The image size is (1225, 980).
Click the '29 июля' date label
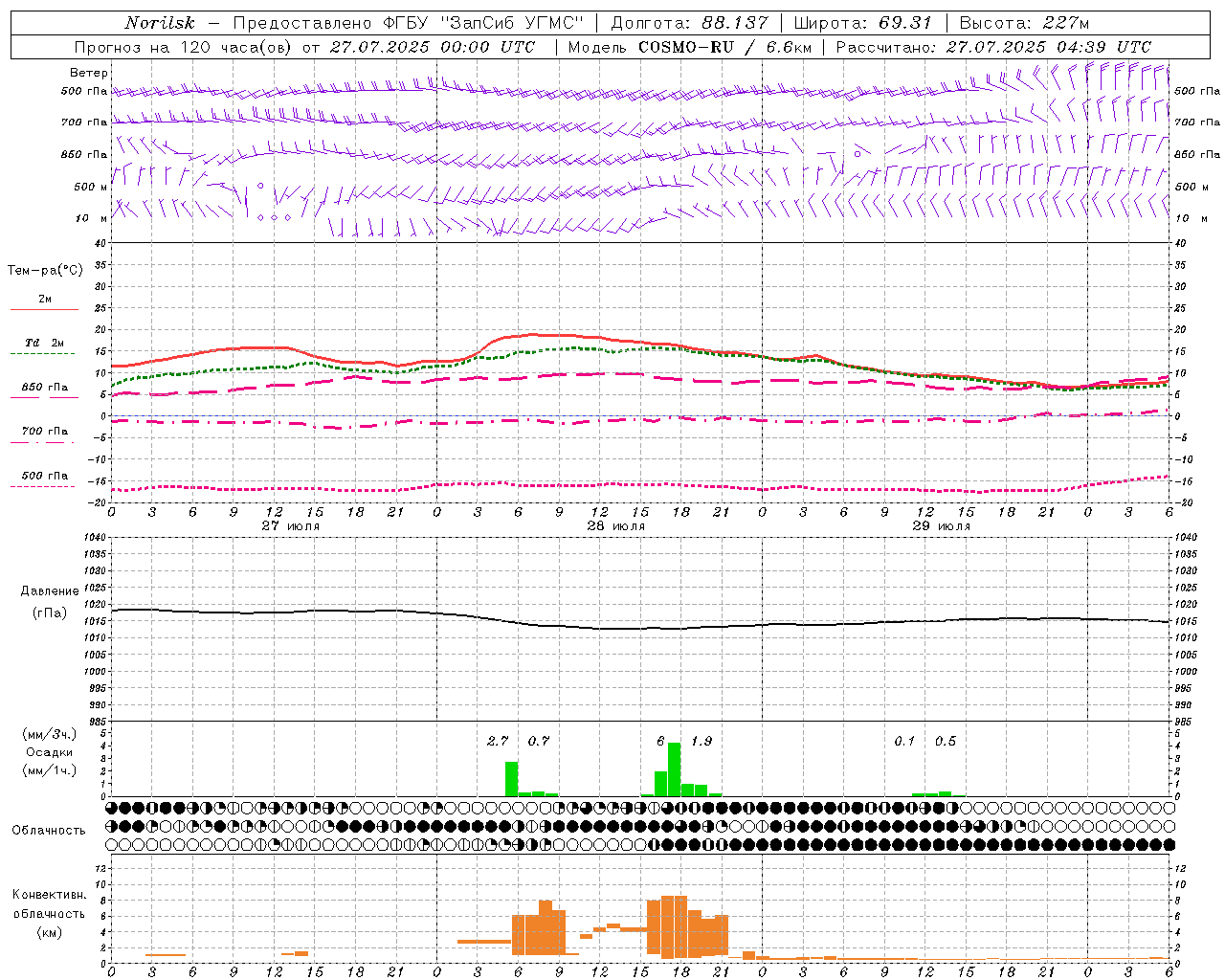pyautogui.click(x=942, y=526)
